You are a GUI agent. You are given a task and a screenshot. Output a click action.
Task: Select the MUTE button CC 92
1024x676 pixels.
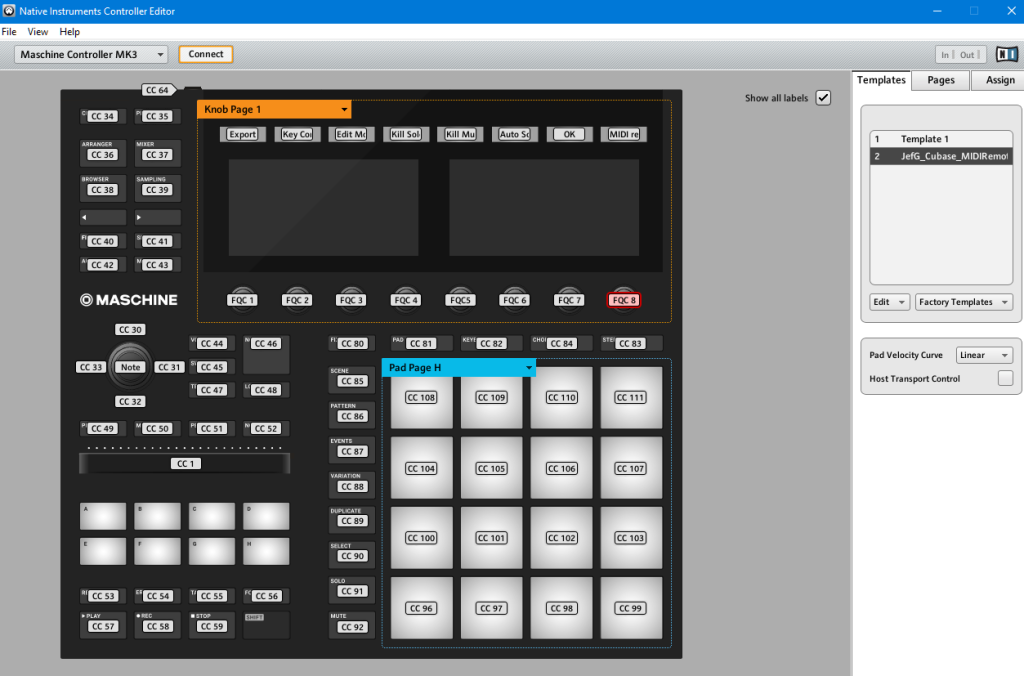[352, 624]
